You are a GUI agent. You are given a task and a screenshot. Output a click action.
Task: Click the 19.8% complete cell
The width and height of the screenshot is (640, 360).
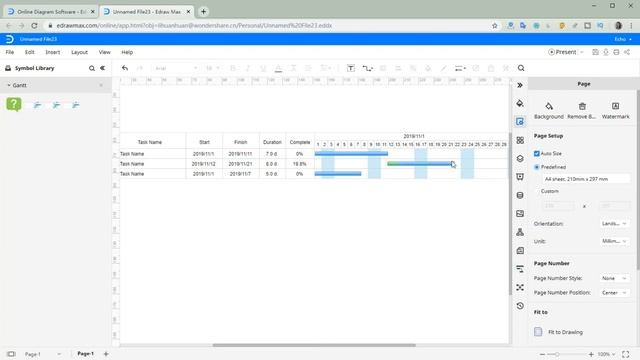(300, 164)
